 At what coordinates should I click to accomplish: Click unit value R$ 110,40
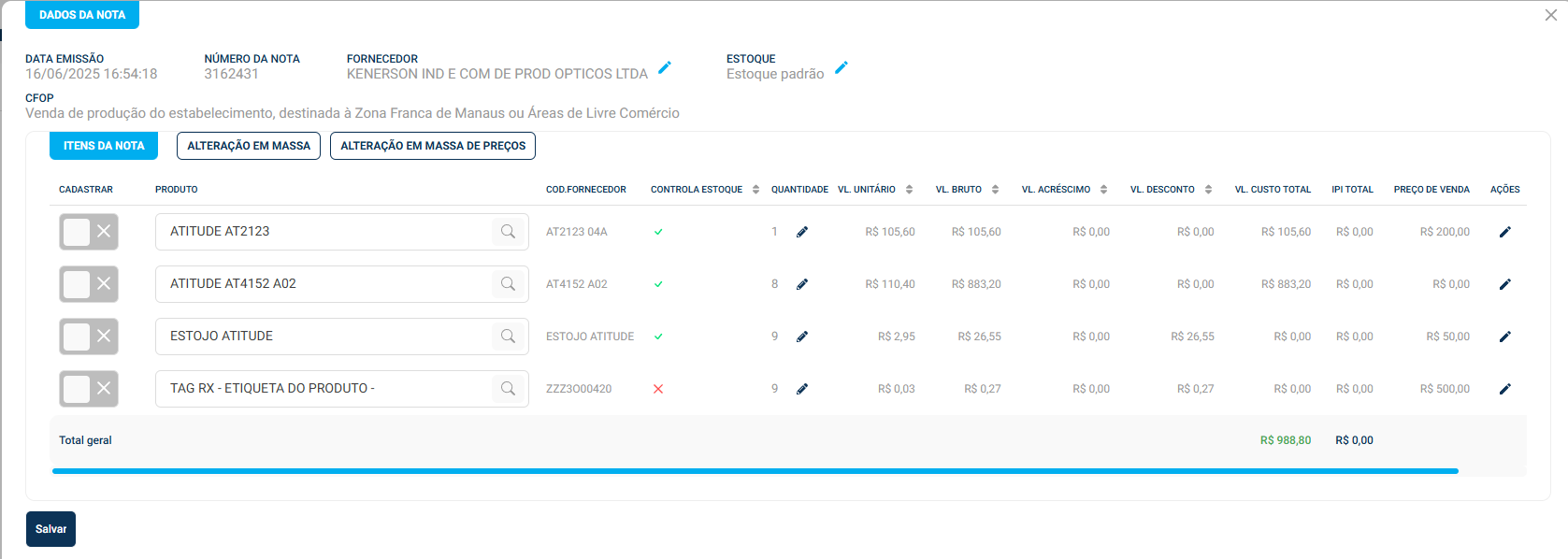click(890, 284)
